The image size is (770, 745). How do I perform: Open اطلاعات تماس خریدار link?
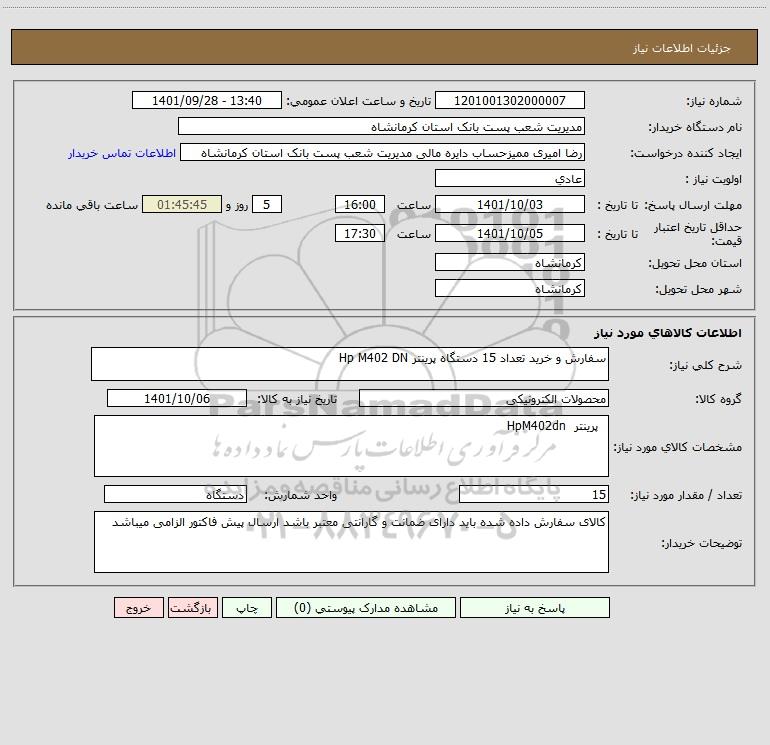click(122, 153)
